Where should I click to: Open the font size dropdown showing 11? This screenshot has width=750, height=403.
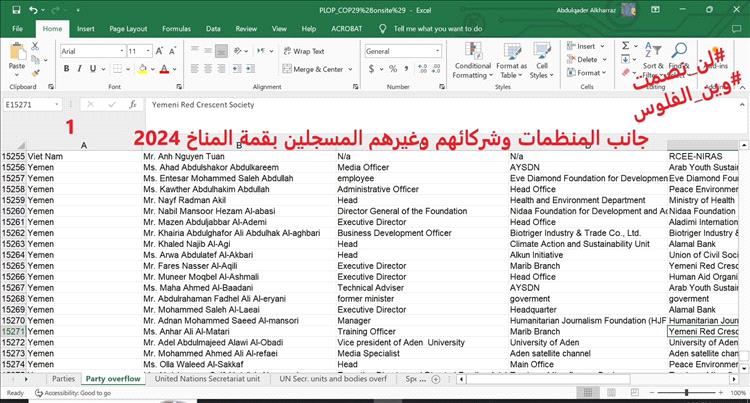click(x=148, y=51)
